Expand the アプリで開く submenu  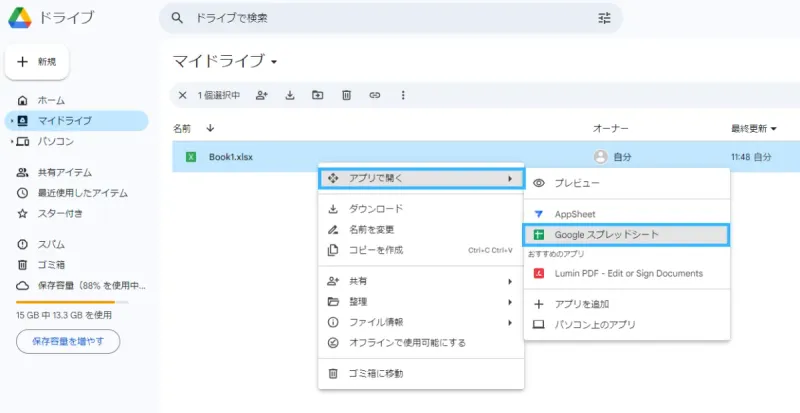click(x=421, y=178)
